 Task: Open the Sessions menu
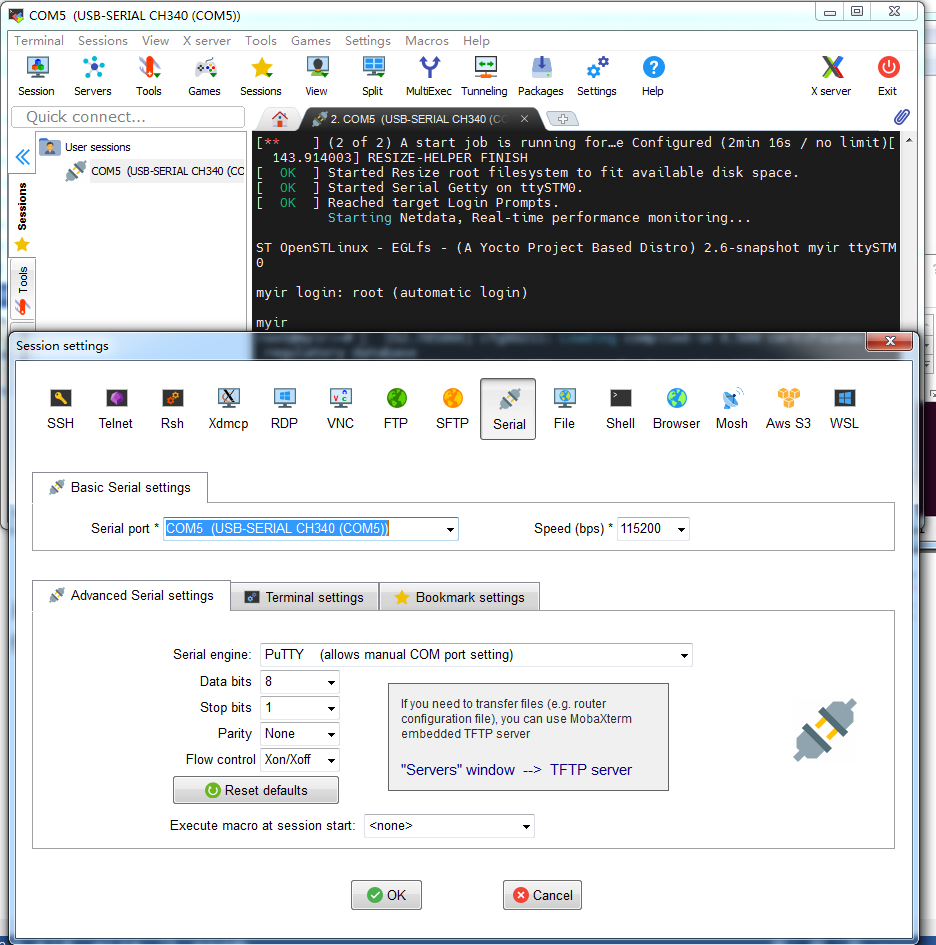click(102, 40)
